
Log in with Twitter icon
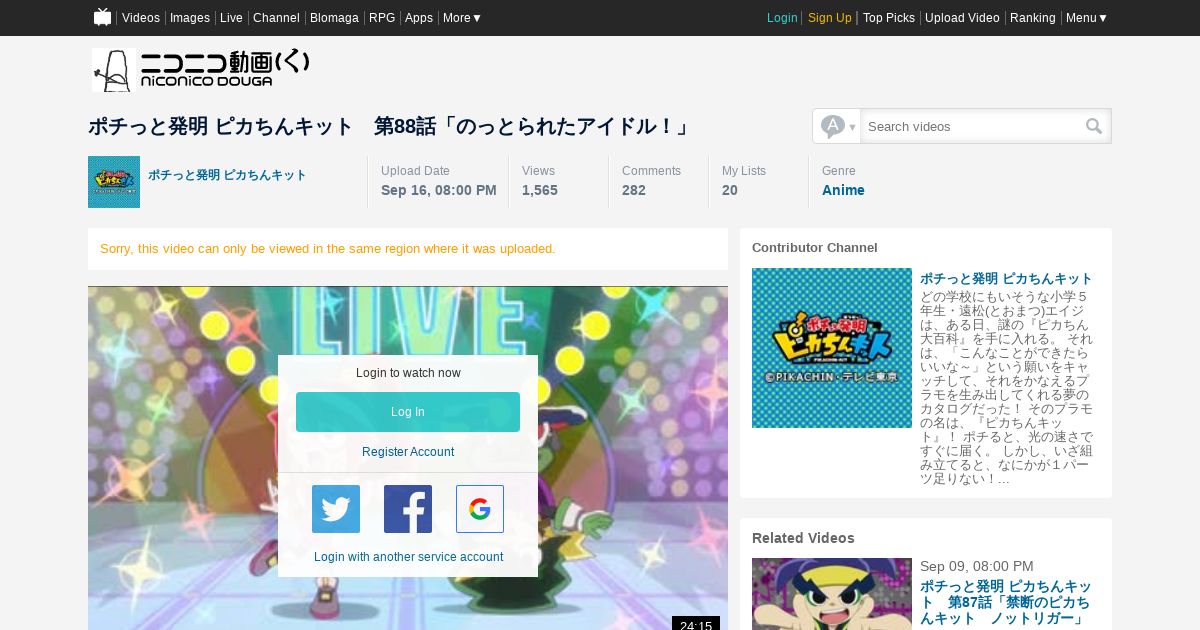pyautogui.click(x=336, y=509)
